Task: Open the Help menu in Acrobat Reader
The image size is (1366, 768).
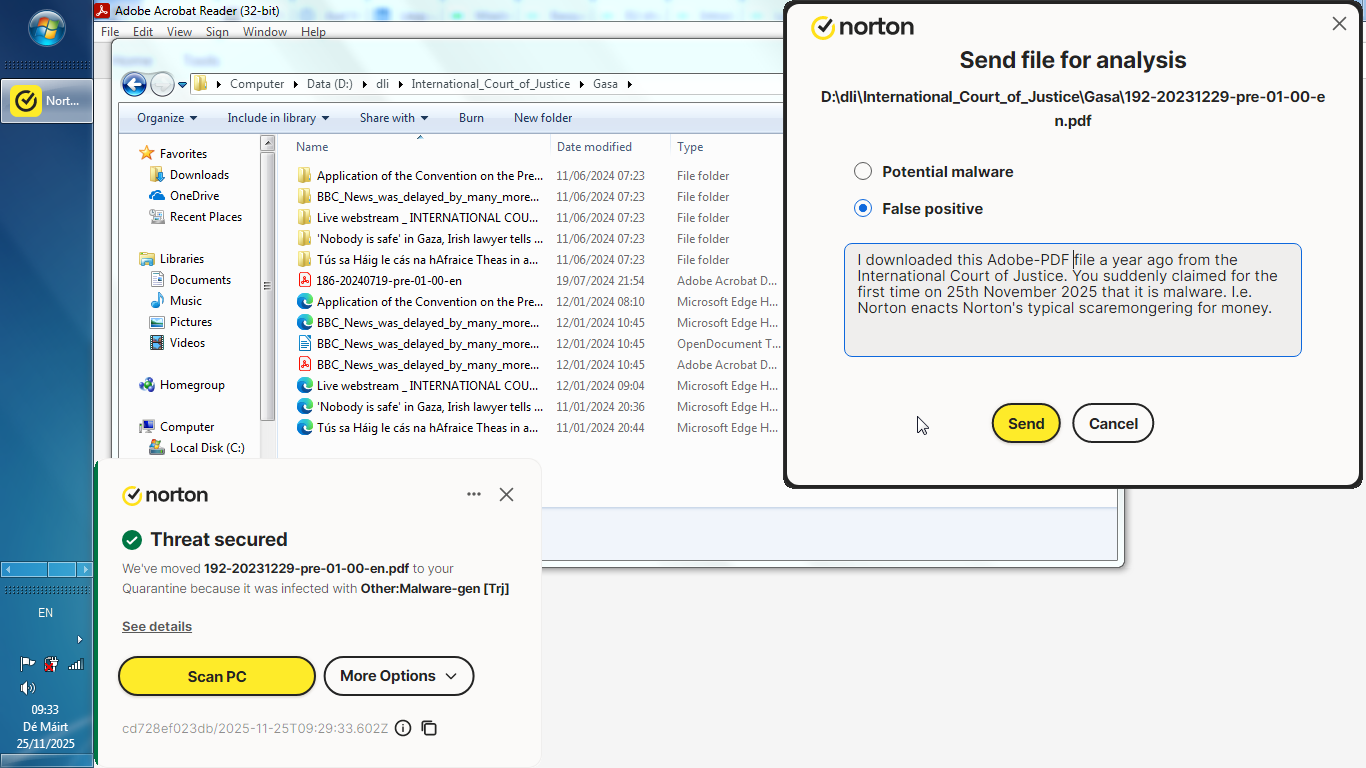Action: coord(313,32)
